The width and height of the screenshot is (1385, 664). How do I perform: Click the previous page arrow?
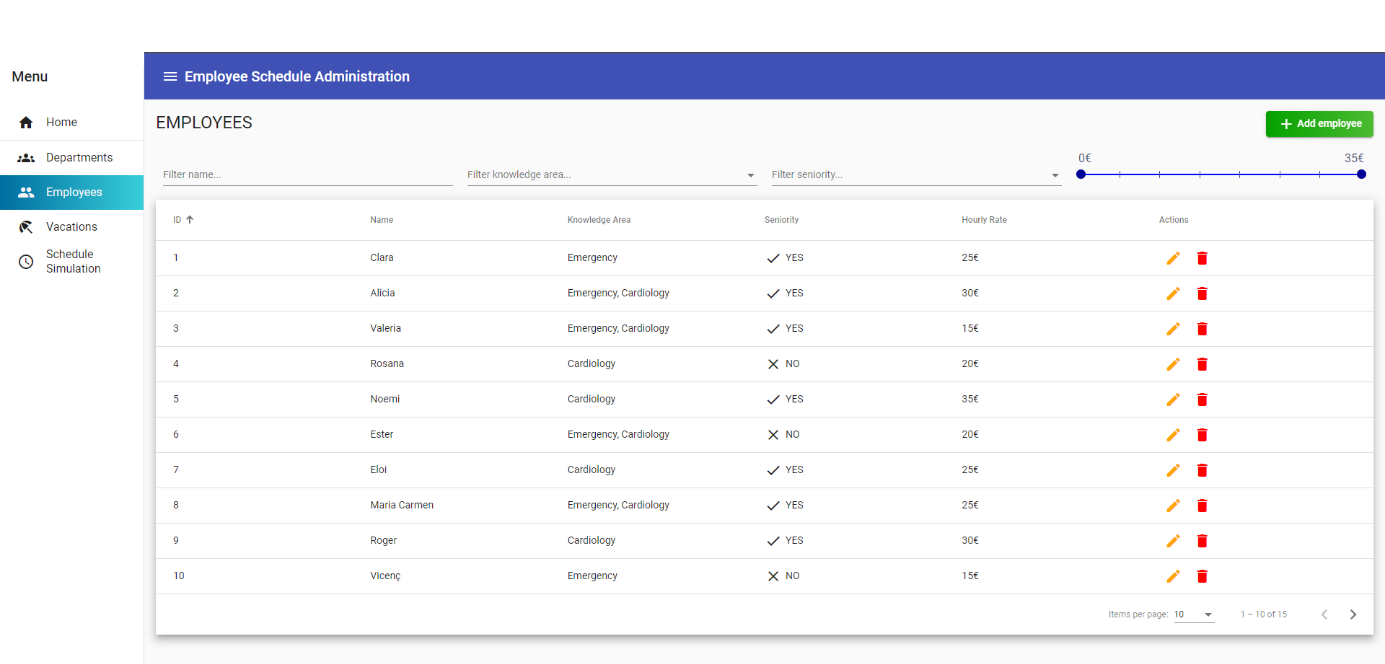point(1324,614)
